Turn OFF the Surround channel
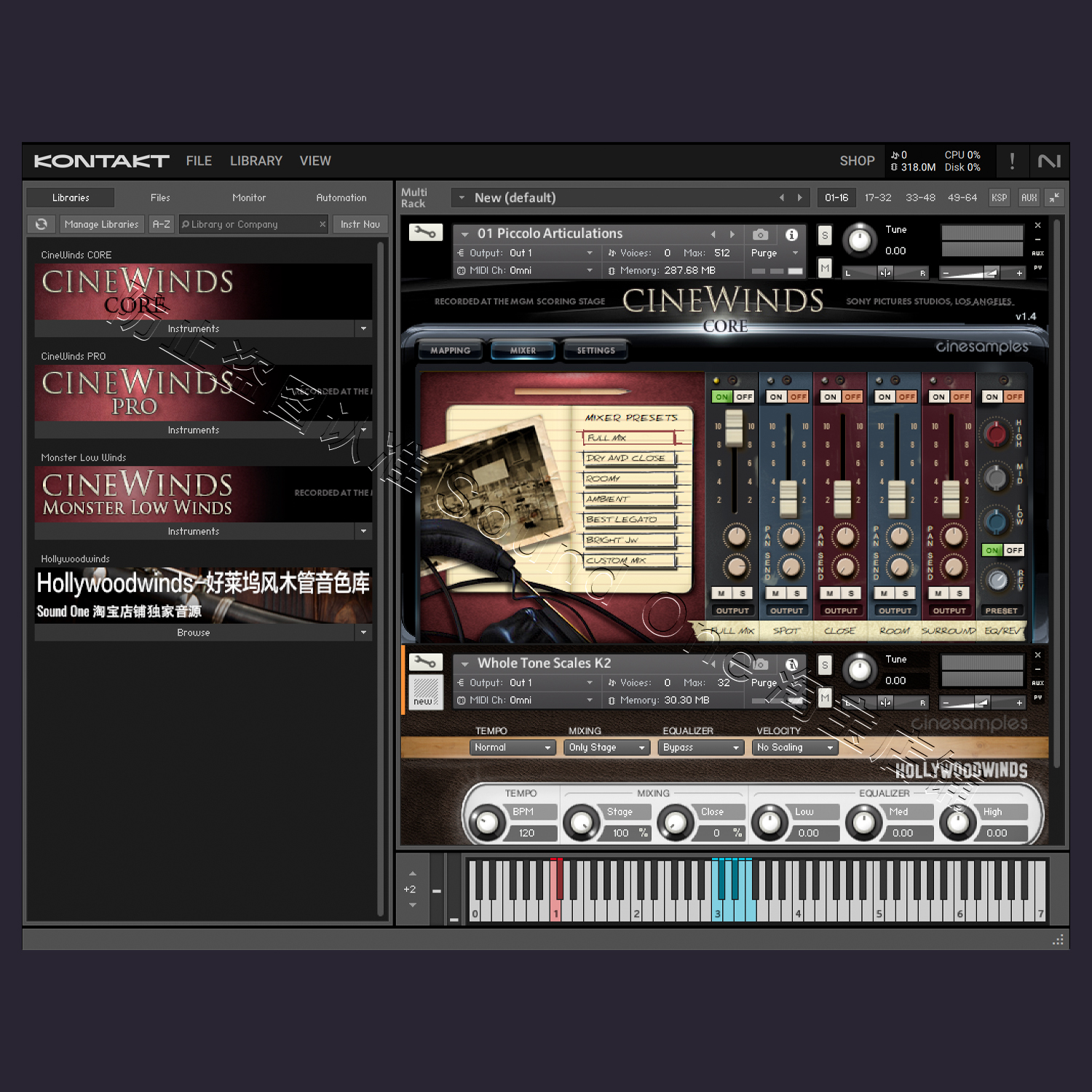 point(961,397)
